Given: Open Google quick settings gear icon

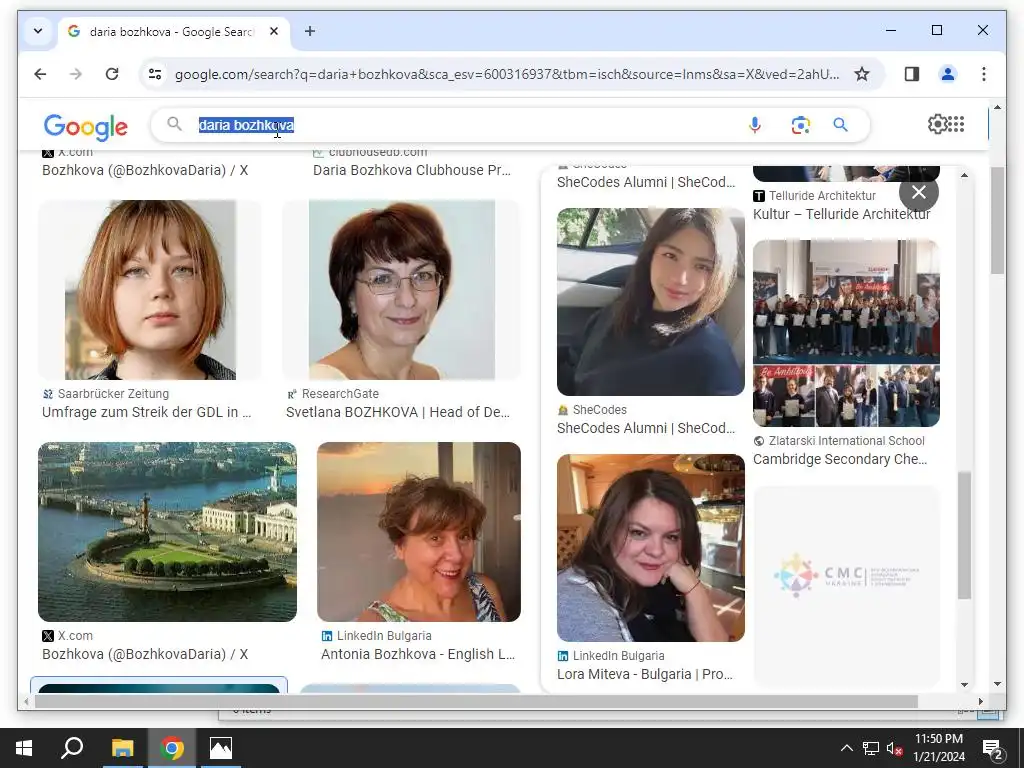Looking at the screenshot, I should [937, 123].
